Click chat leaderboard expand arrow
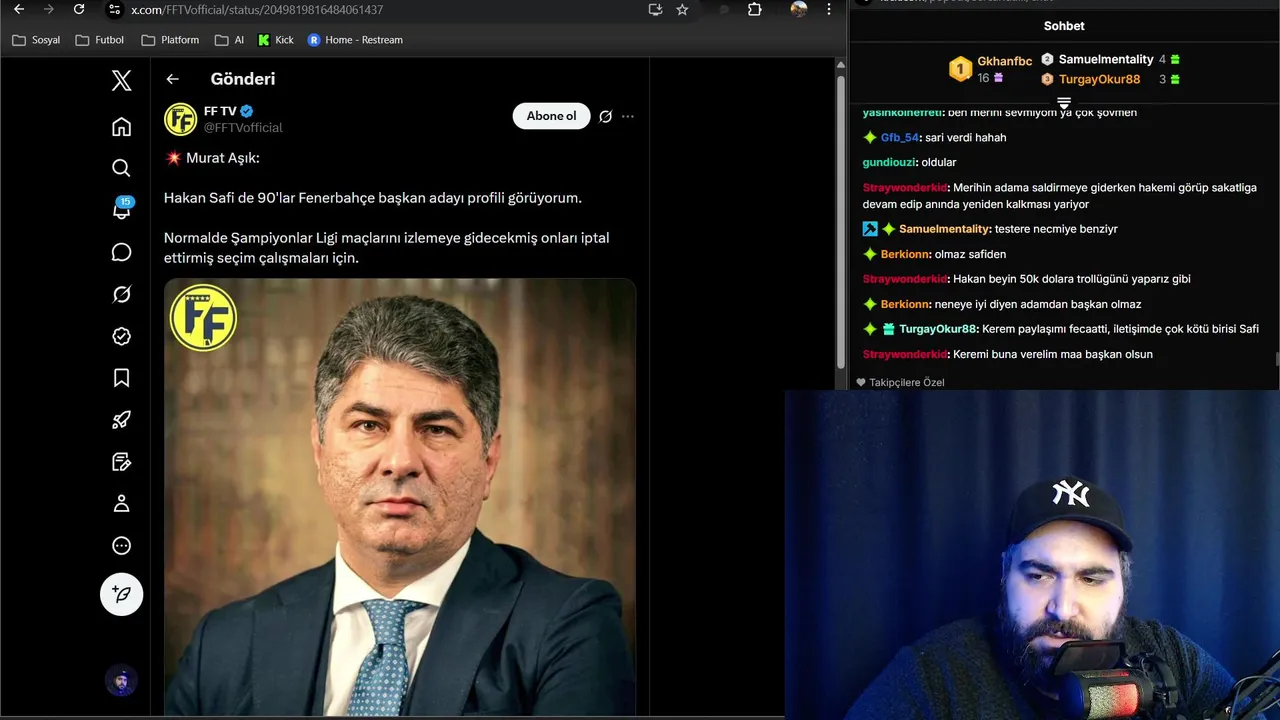The height and width of the screenshot is (720, 1280). [x=1064, y=103]
